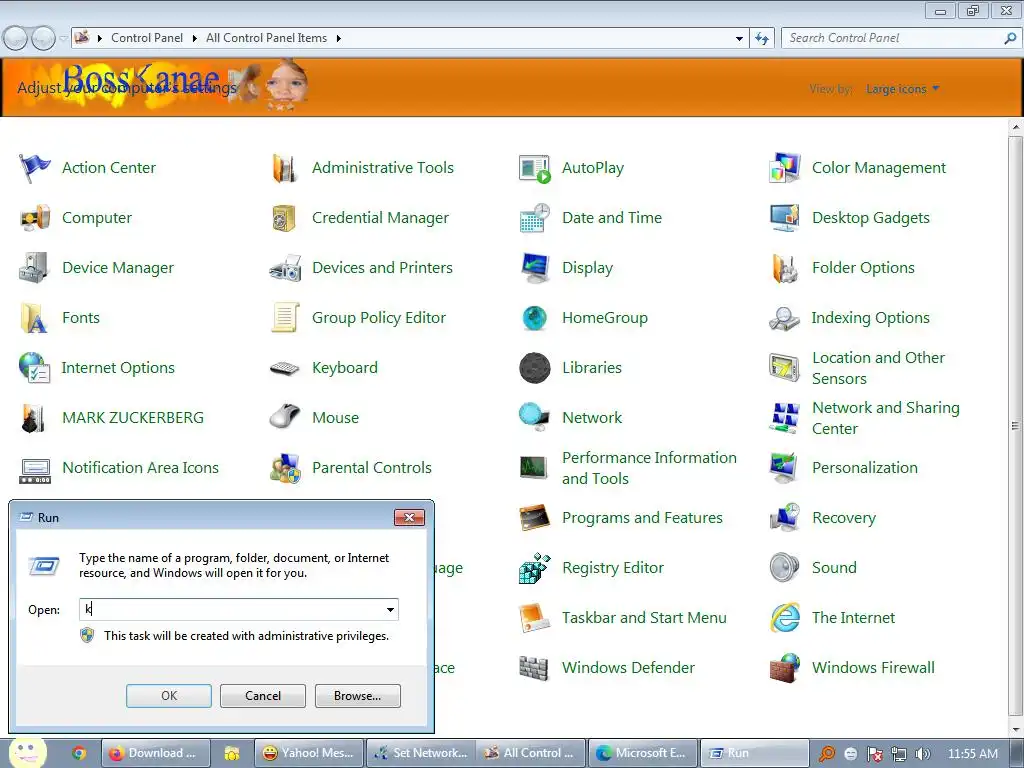Open the Windows Defender wall icon
The image size is (1024, 768).
point(534,668)
